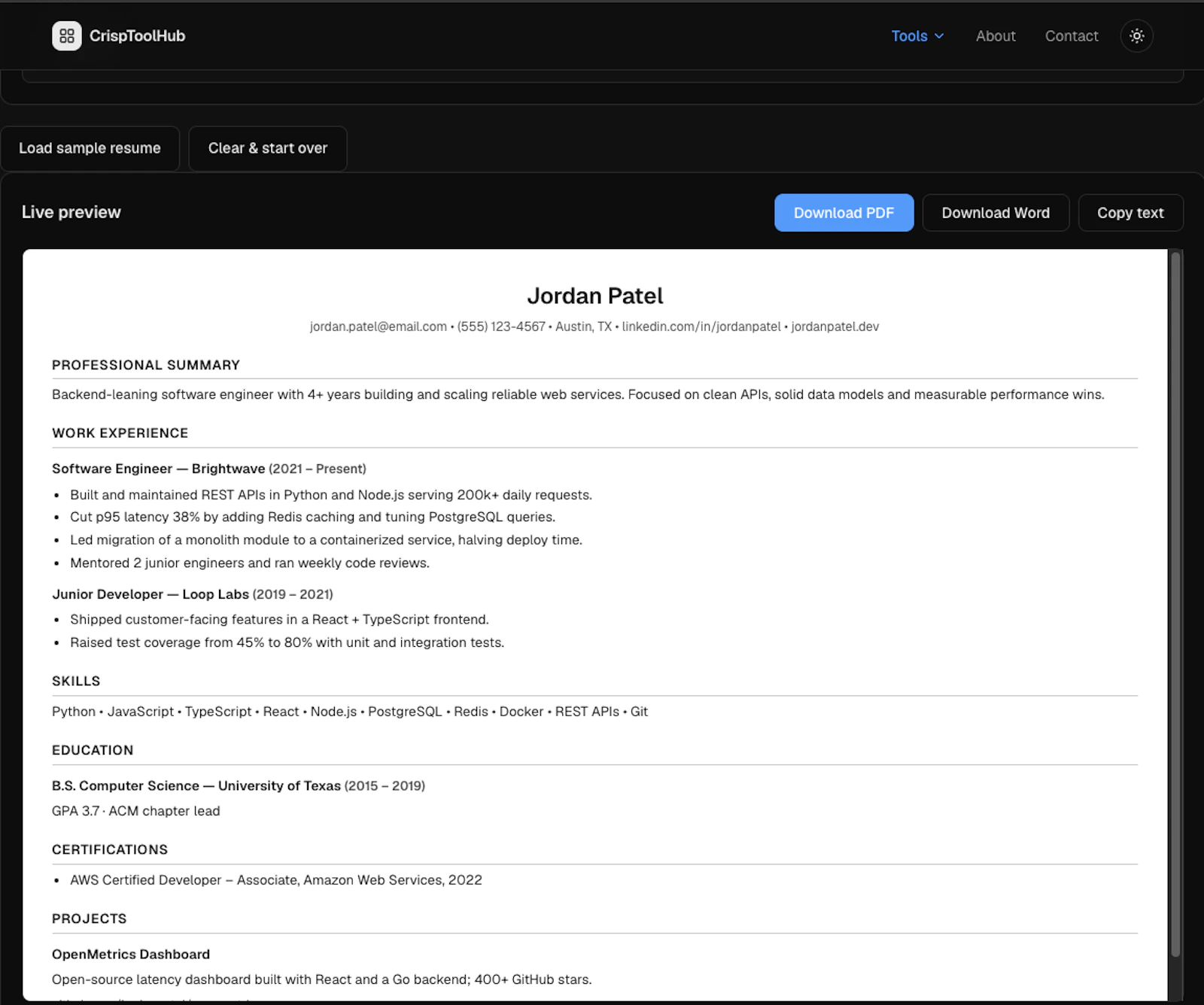Click the OpenMetrics Dashboard project title
Image resolution: width=1204 pixels, height=1005 pixels.
point(131,954)
